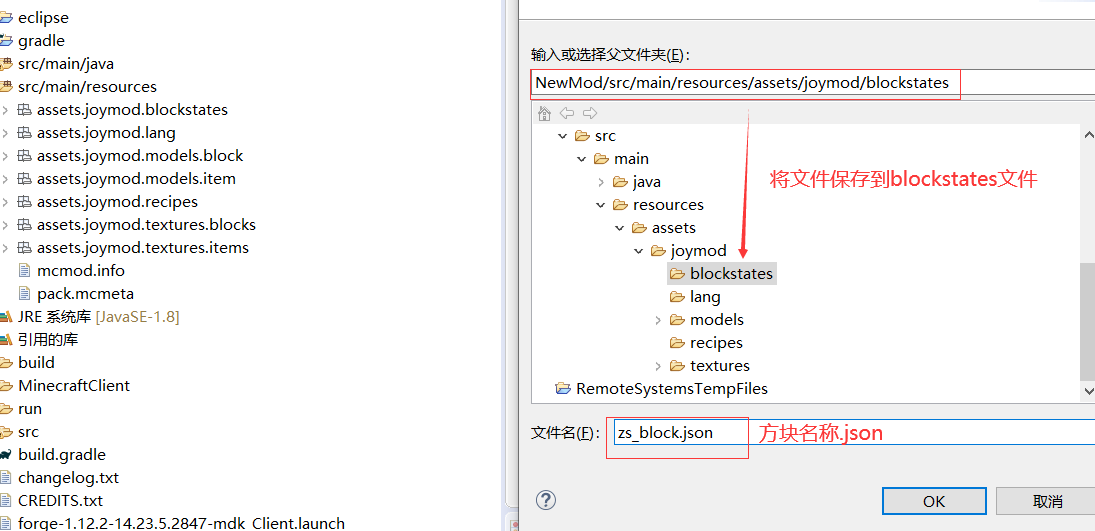Select 引用的库 entry in explorer

[x=48, y=340]
